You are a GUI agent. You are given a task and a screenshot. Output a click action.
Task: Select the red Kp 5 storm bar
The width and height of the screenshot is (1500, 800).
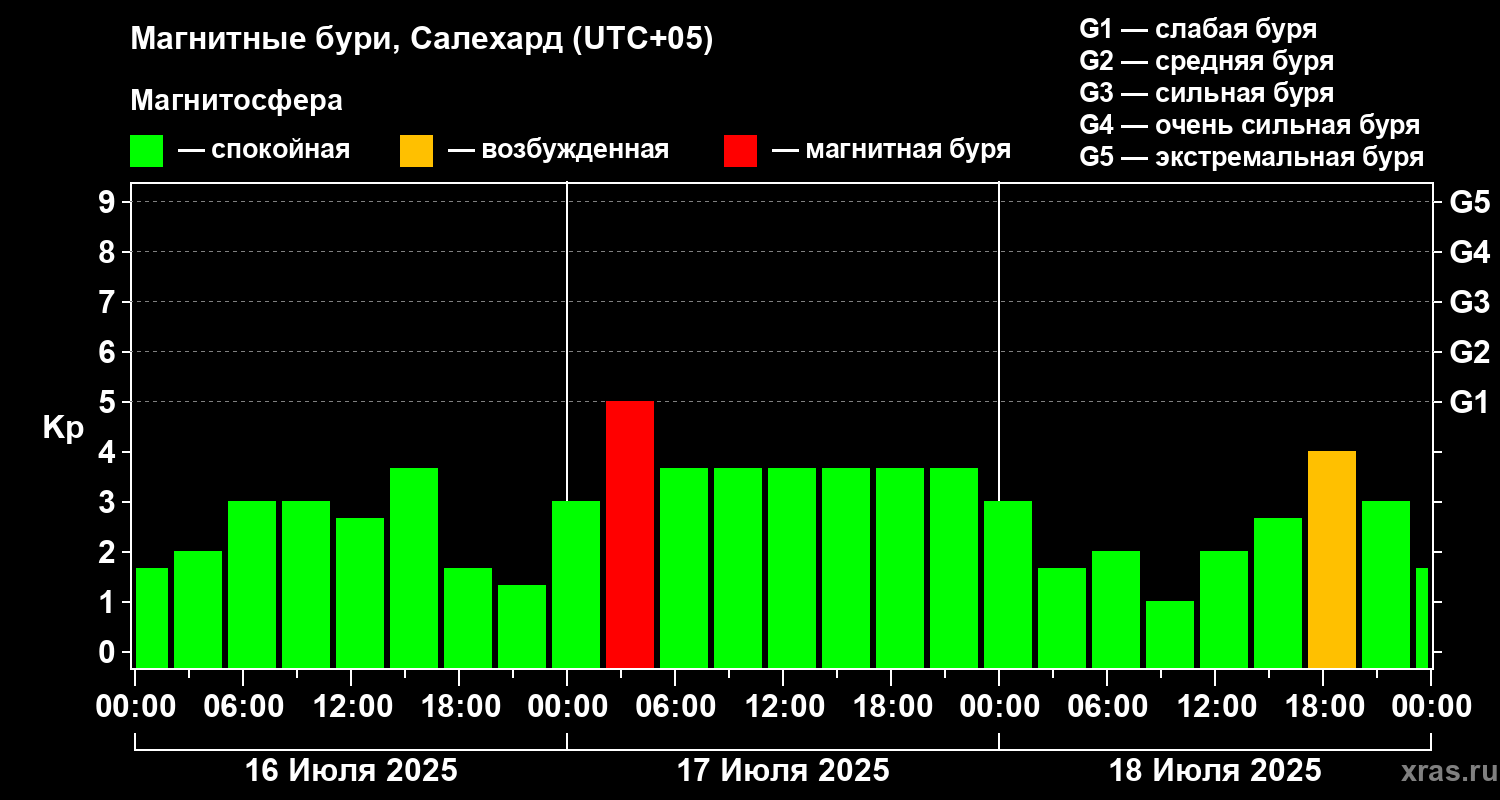[x=630, y=534]
